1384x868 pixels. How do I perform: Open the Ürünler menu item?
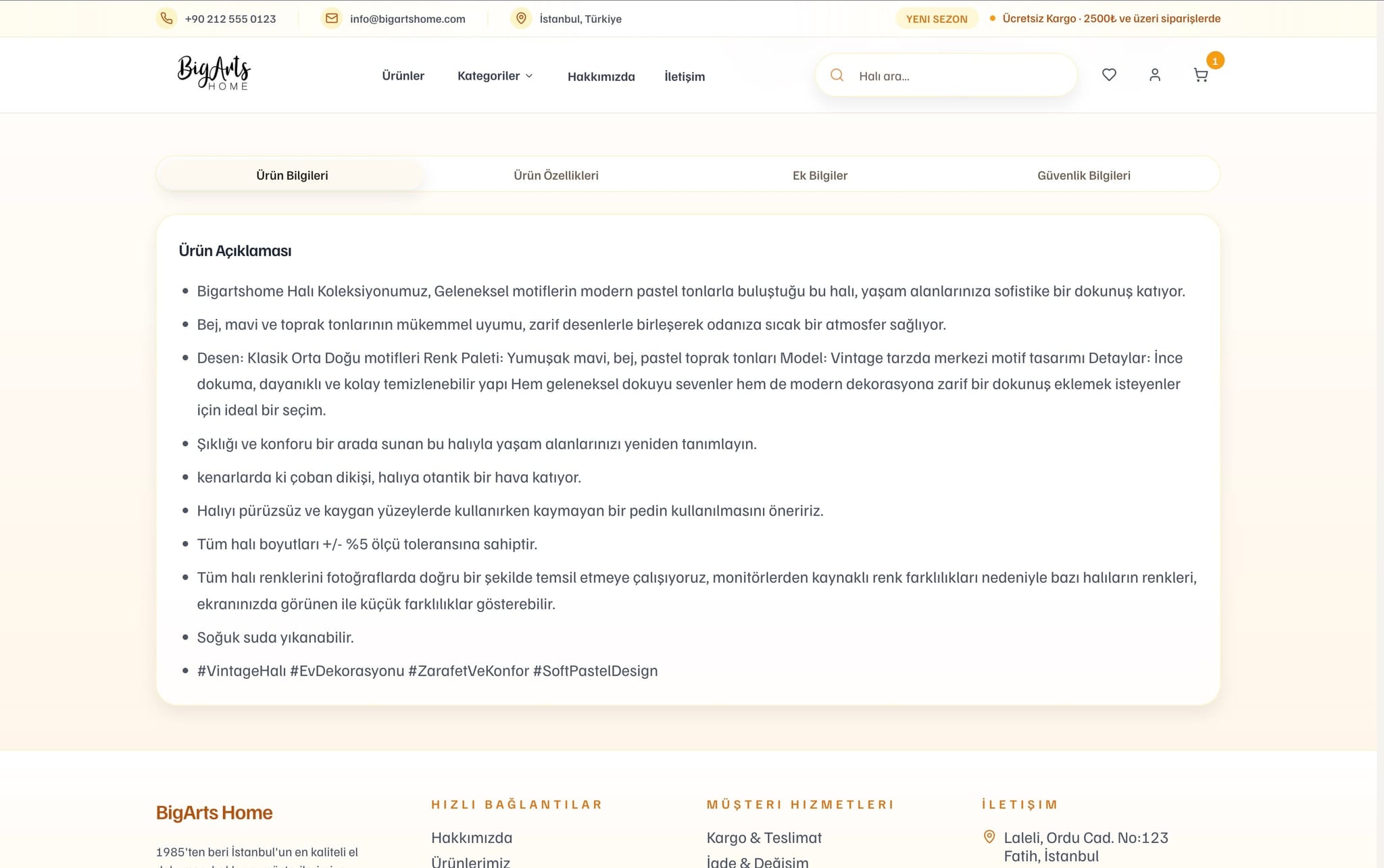[403, 76]
